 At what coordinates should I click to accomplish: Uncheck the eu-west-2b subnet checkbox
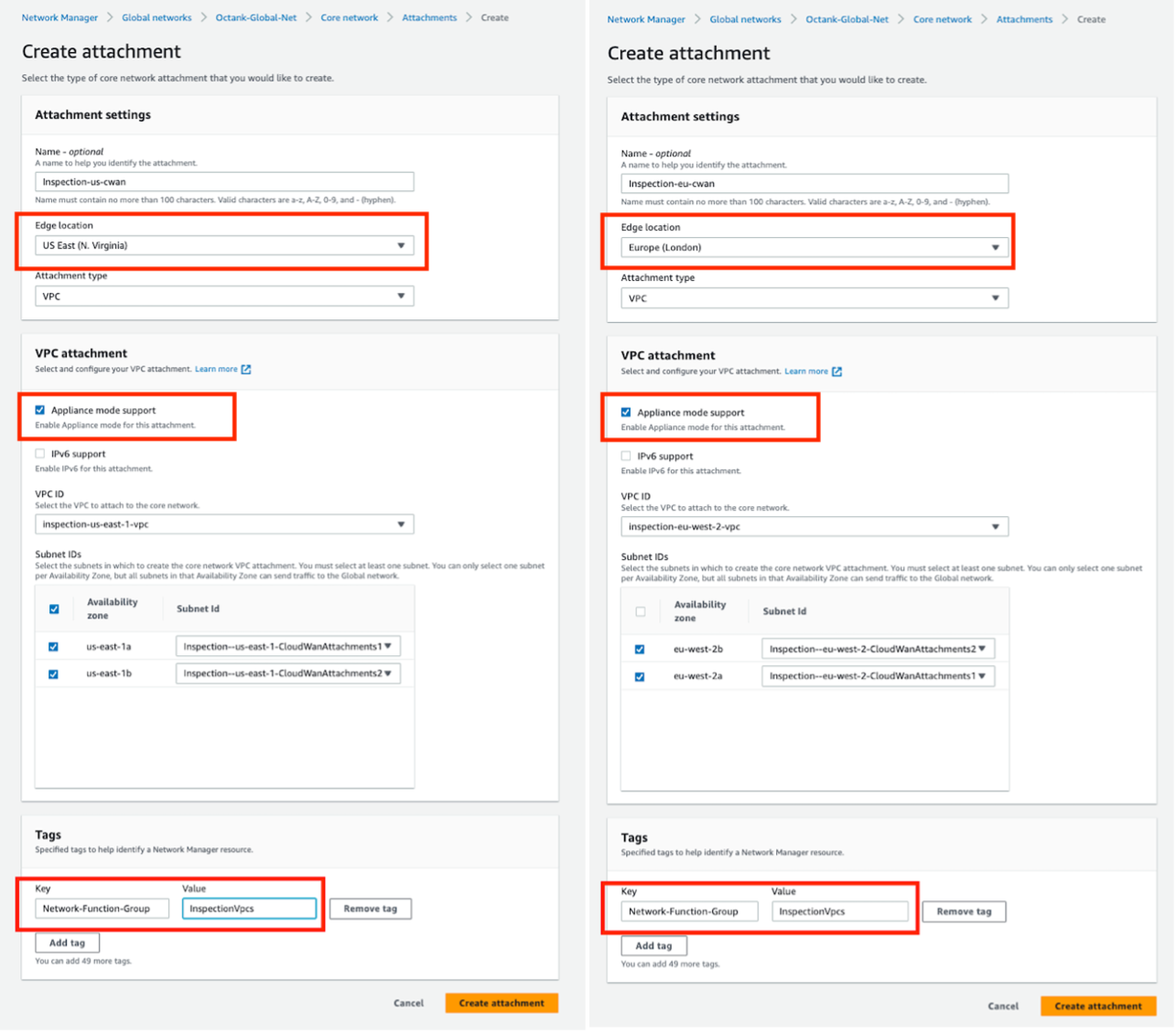point(639,648)
